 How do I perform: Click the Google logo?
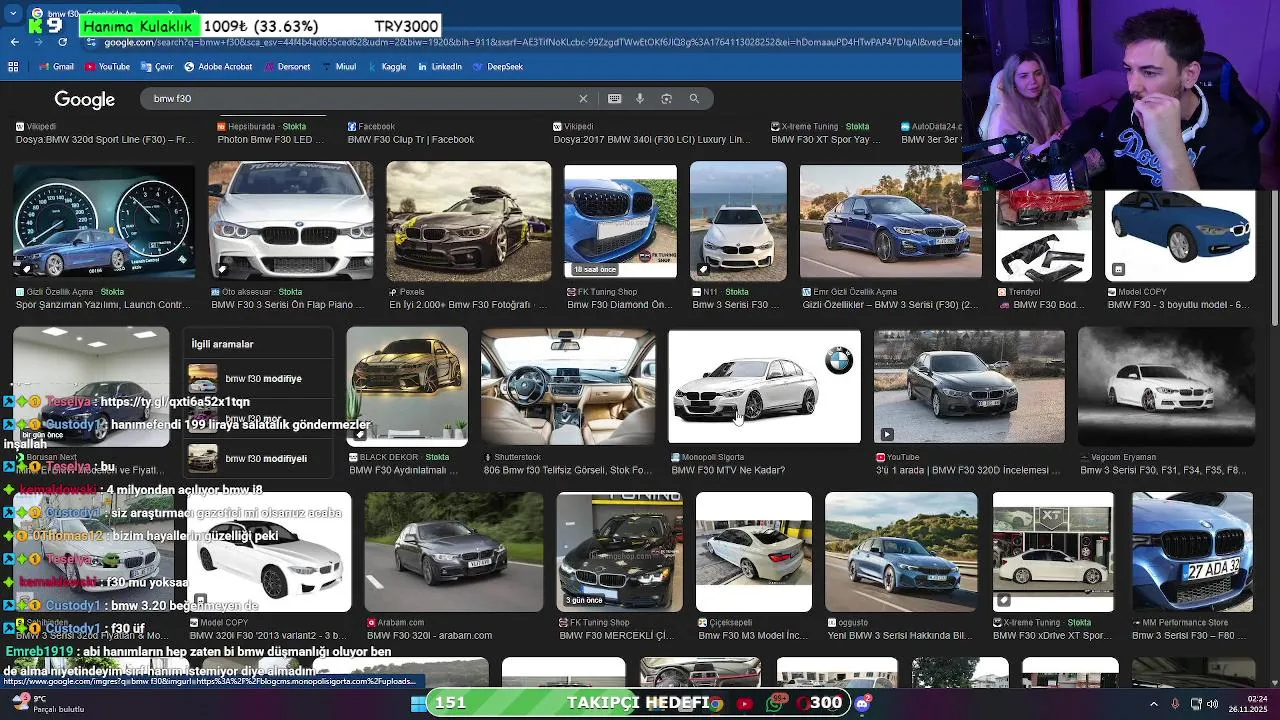[x=84, y=99]
